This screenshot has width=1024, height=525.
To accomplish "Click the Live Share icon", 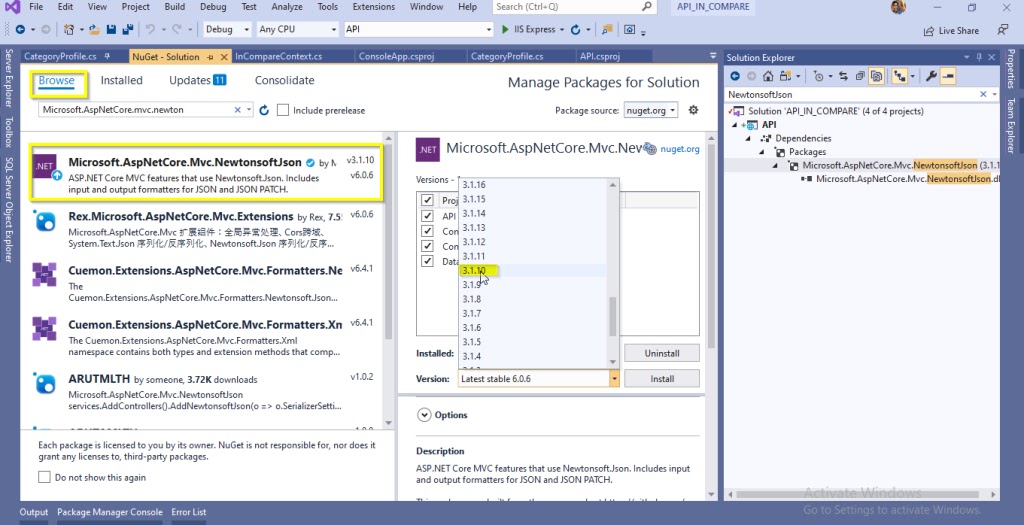I will [929, 31].
